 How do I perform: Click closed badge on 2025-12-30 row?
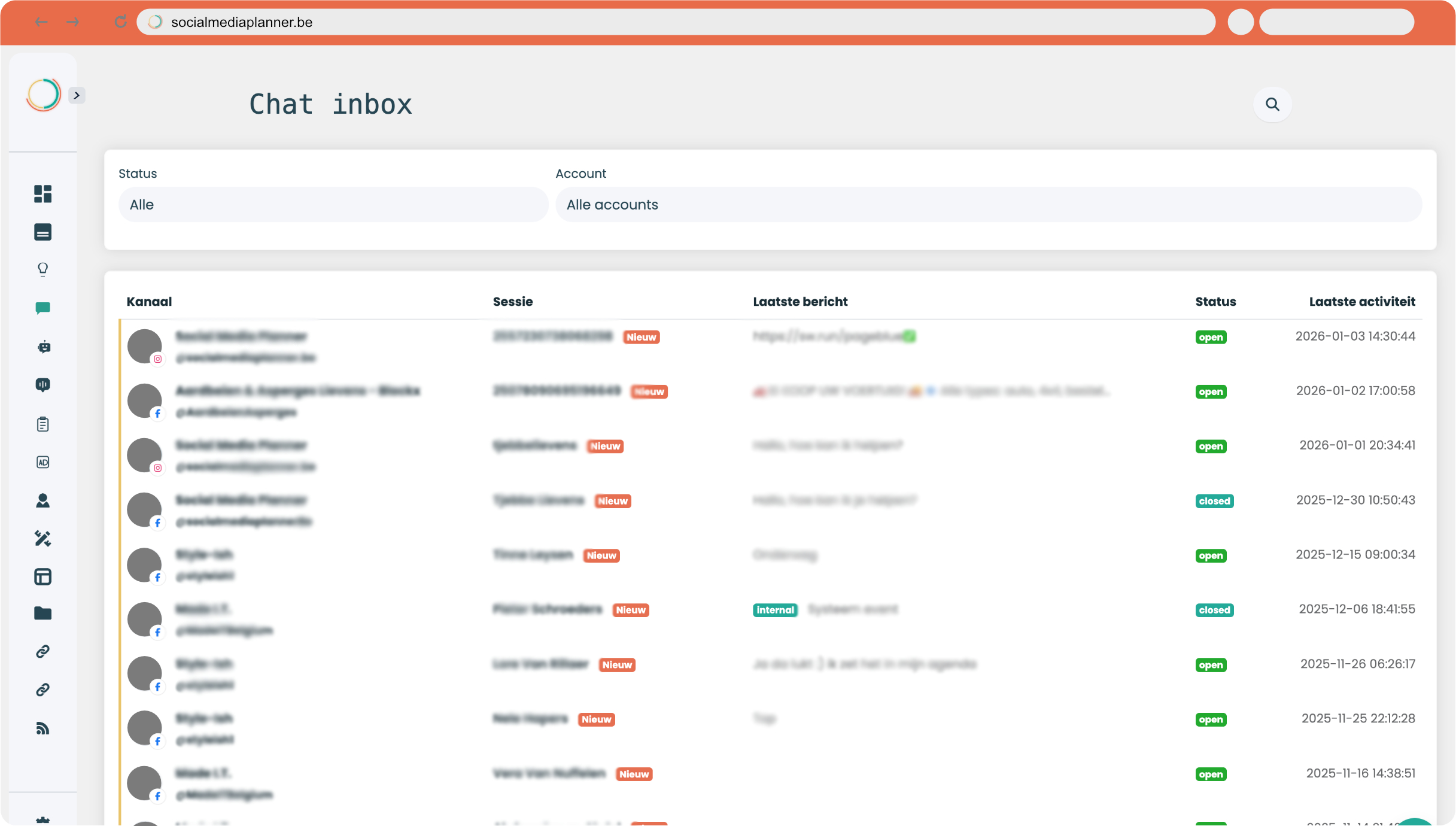1214,501
